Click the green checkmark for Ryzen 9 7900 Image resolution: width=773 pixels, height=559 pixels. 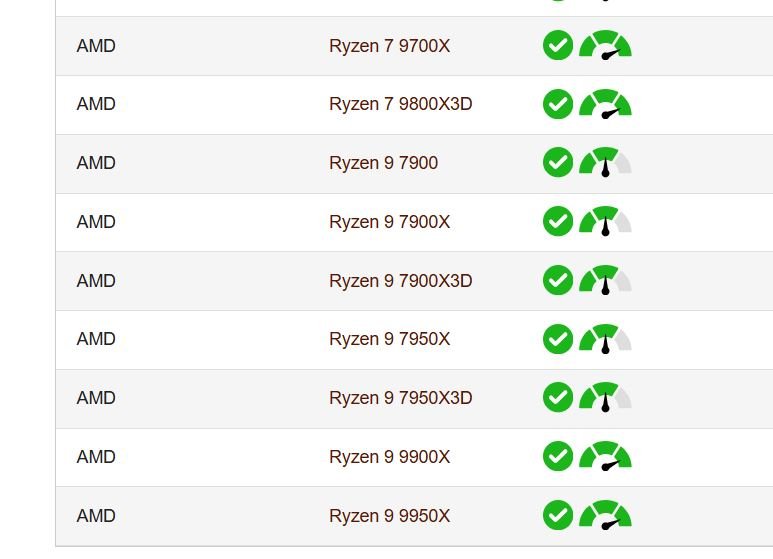point(558,162)
